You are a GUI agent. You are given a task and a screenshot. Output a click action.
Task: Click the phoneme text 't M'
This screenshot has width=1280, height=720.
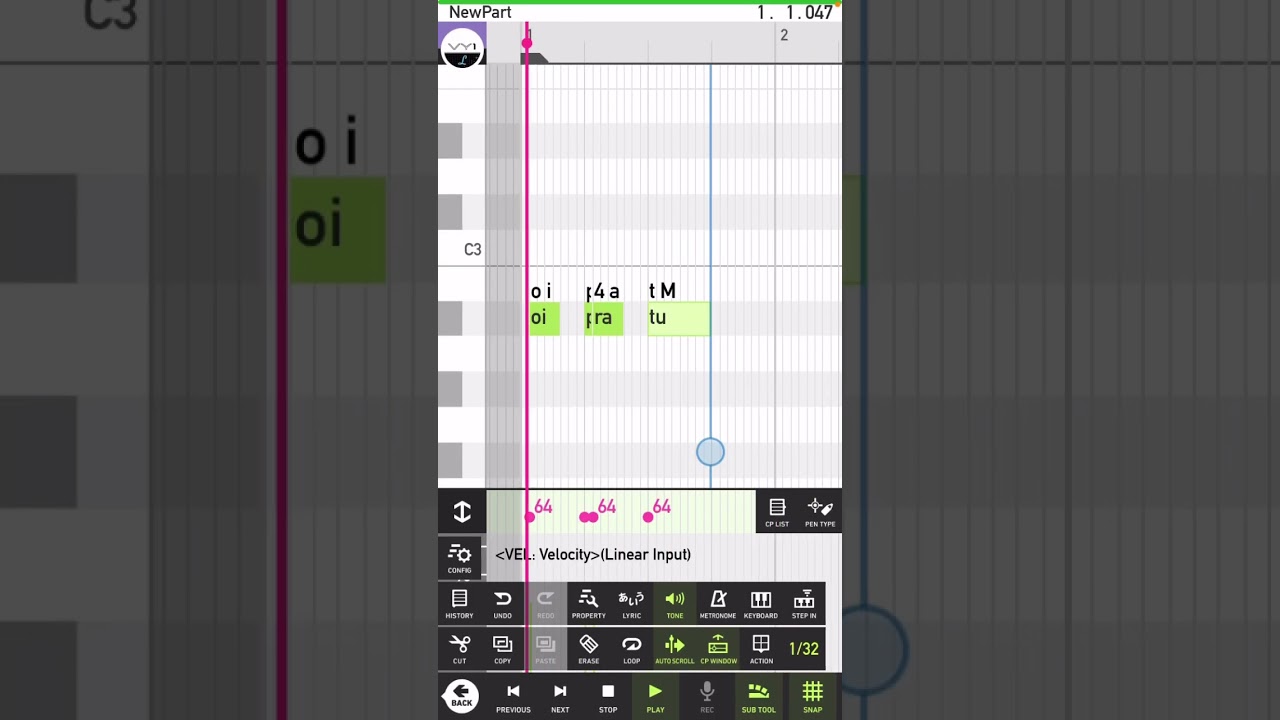click(x=662, y=291)
